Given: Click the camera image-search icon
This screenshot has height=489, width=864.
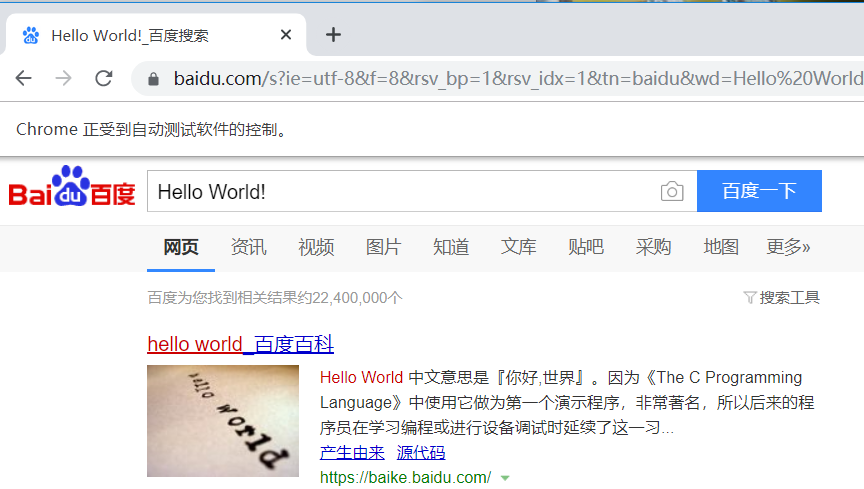Looking at the screenshot, I should pyautogui.click(x=672, y=191).
